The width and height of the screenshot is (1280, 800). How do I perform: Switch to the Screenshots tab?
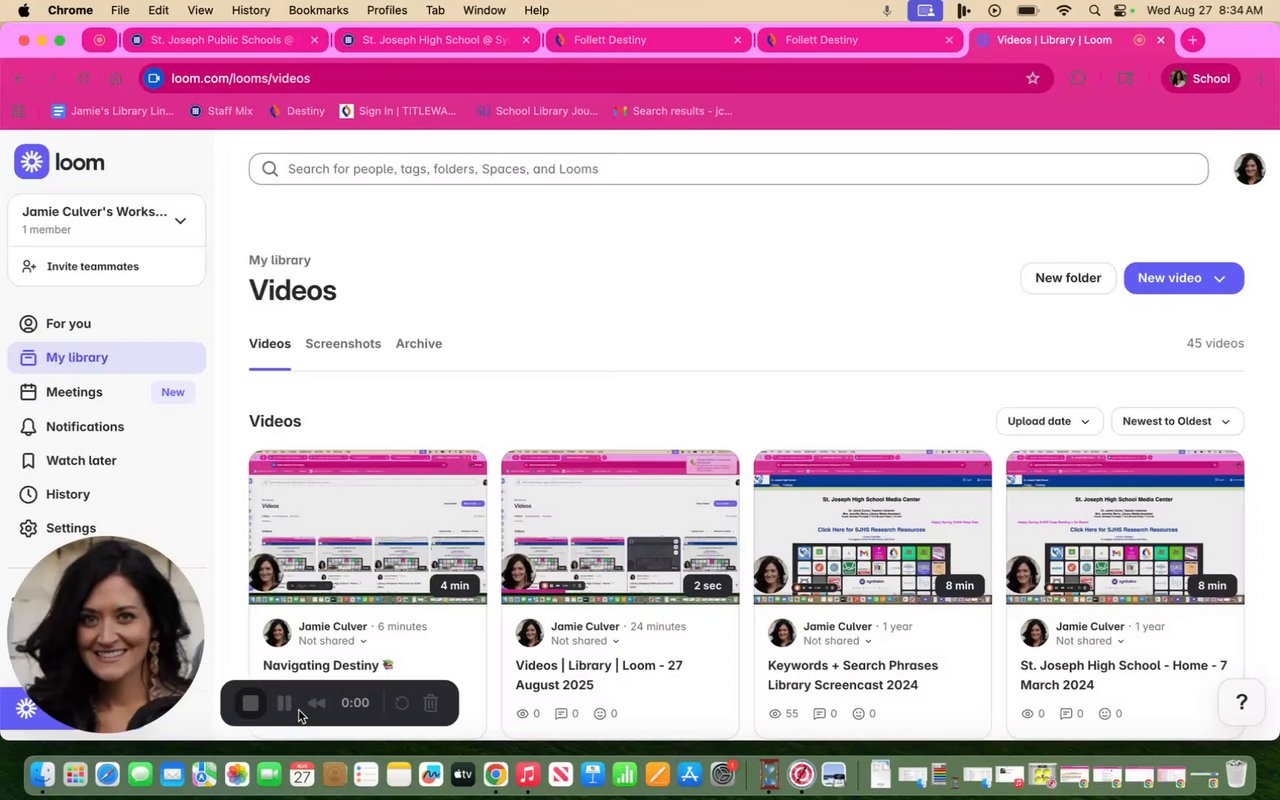(343, 343)
